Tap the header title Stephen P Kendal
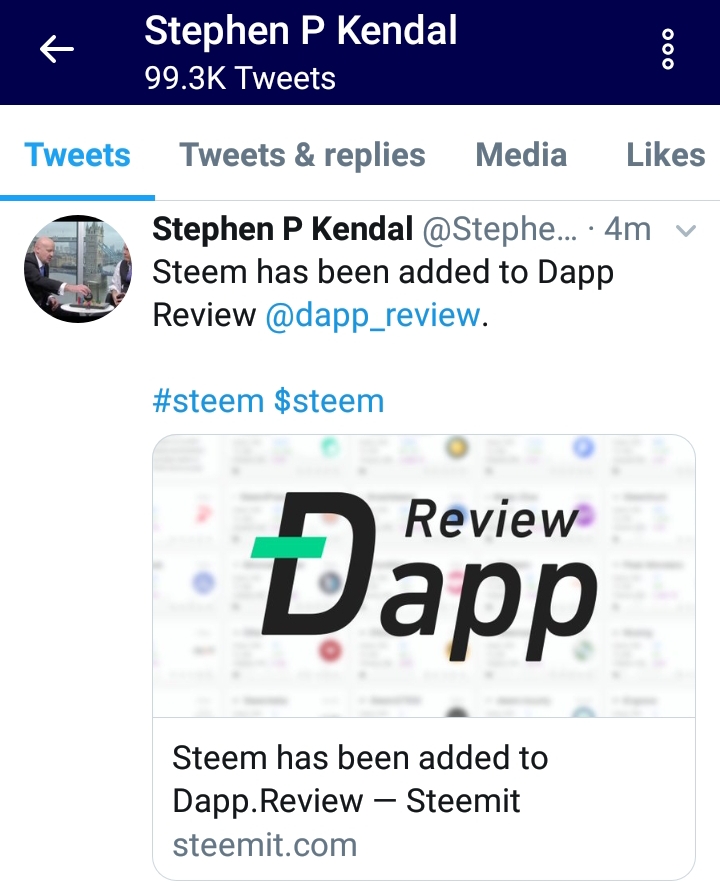Screen dimensions: 720x891 click(x=301, y=31)
